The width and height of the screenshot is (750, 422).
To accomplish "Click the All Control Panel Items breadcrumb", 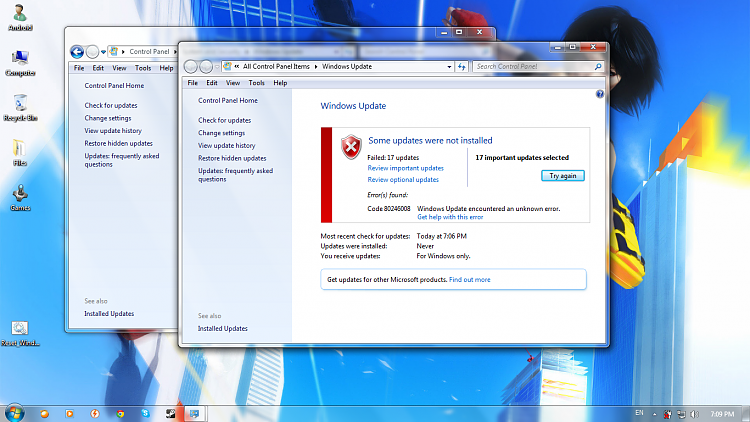I will [x=276, y=67].
